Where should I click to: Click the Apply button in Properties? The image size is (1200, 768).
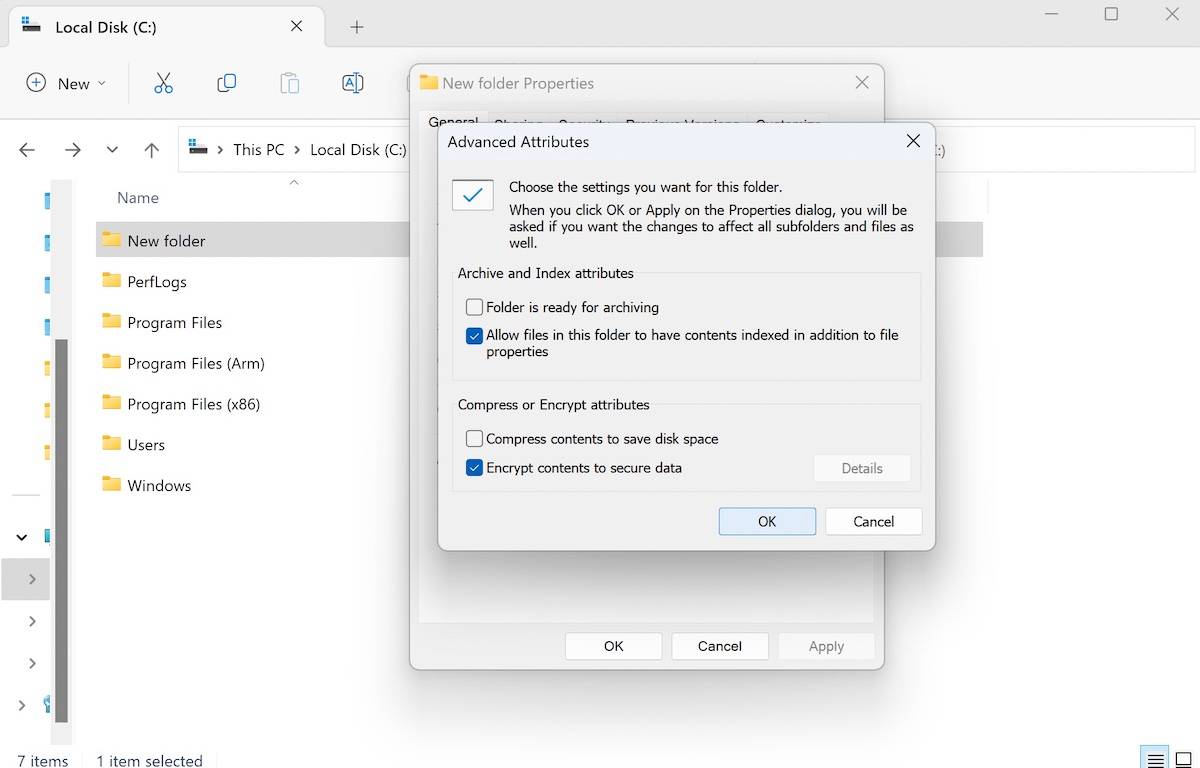coord(826,646)
